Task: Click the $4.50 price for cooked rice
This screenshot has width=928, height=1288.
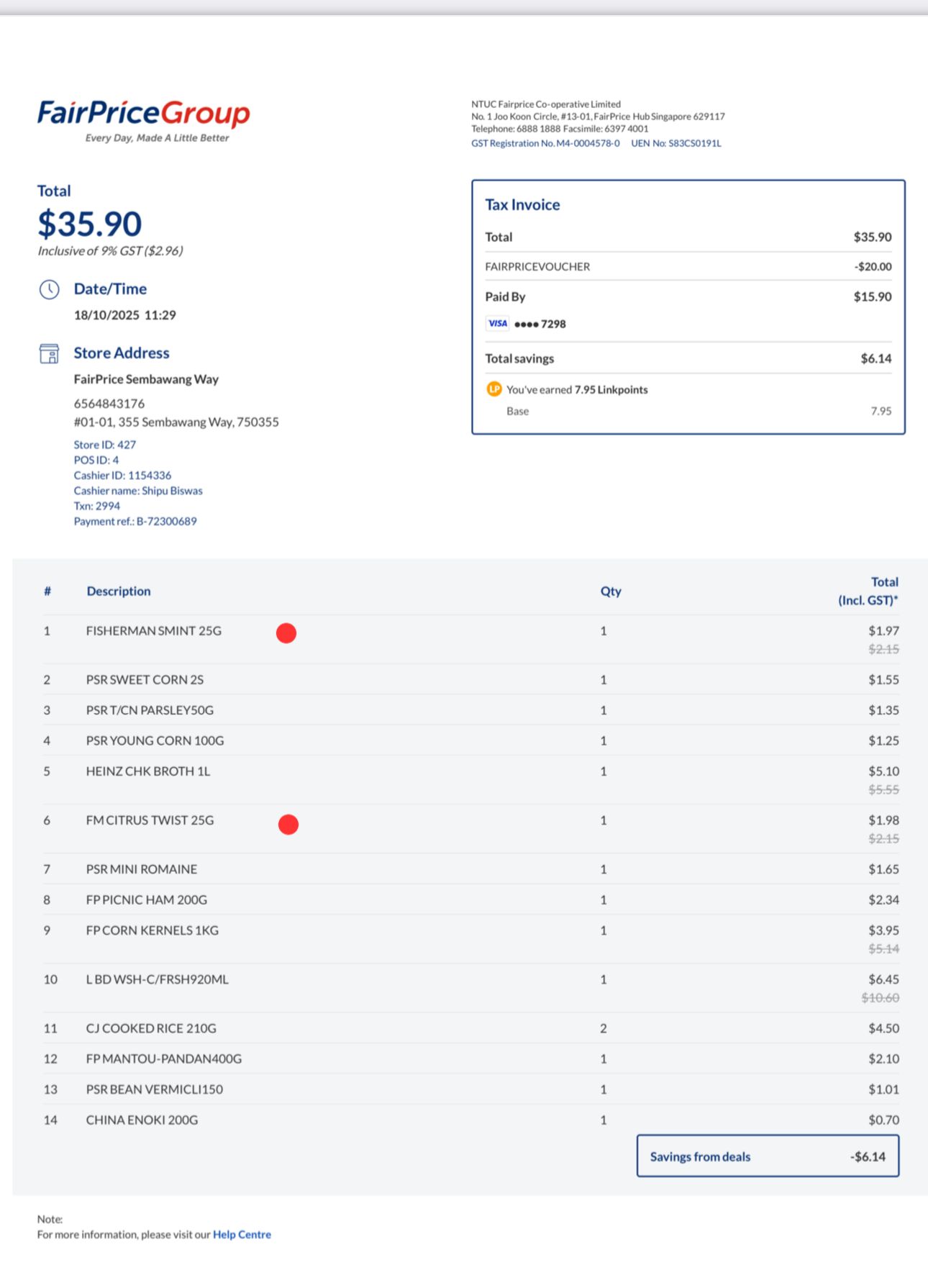Action: click(883, 1028)
